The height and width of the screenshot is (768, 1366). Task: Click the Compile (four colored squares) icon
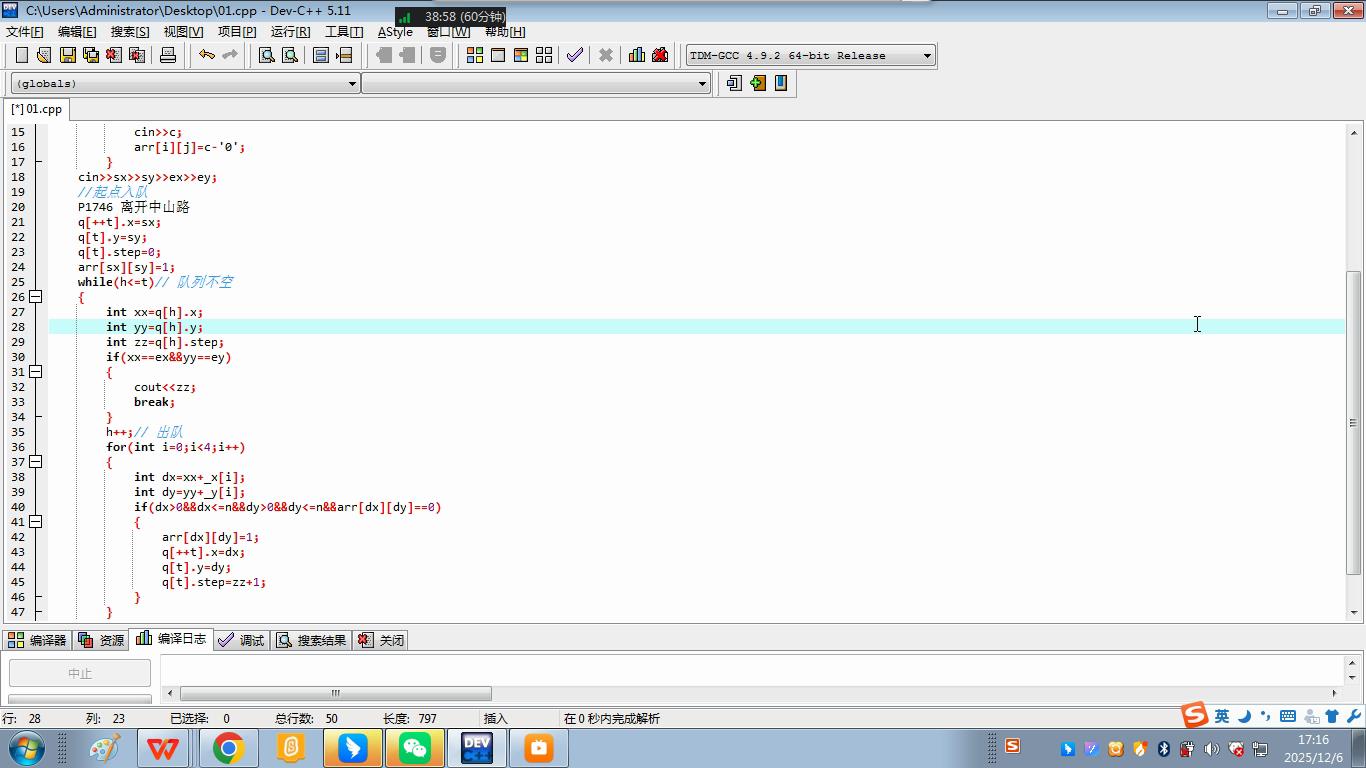[475, 55]
